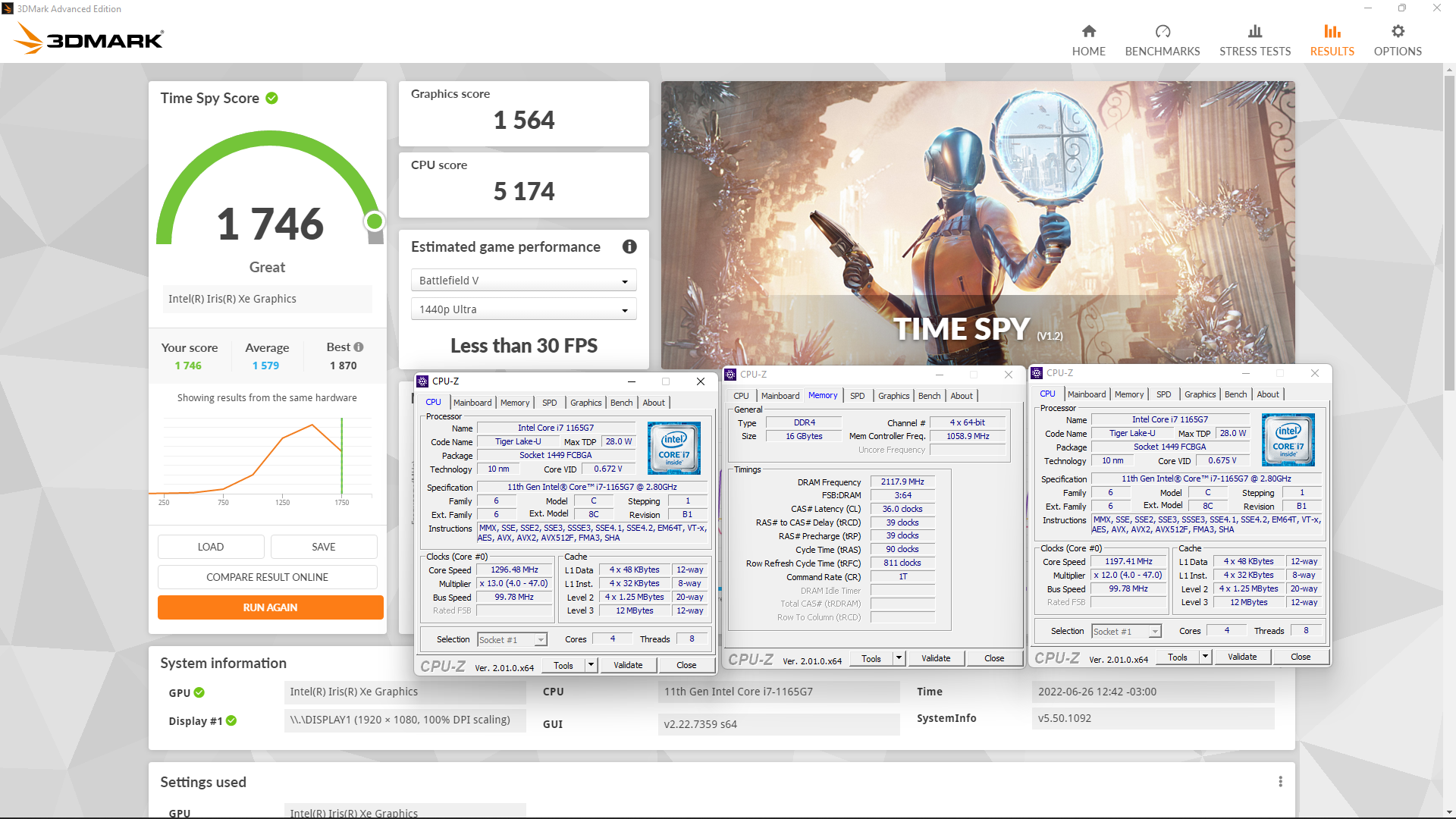1456x819 pixels.
Task: Expand the Battlefield V game dropdown
Action: 523,281
